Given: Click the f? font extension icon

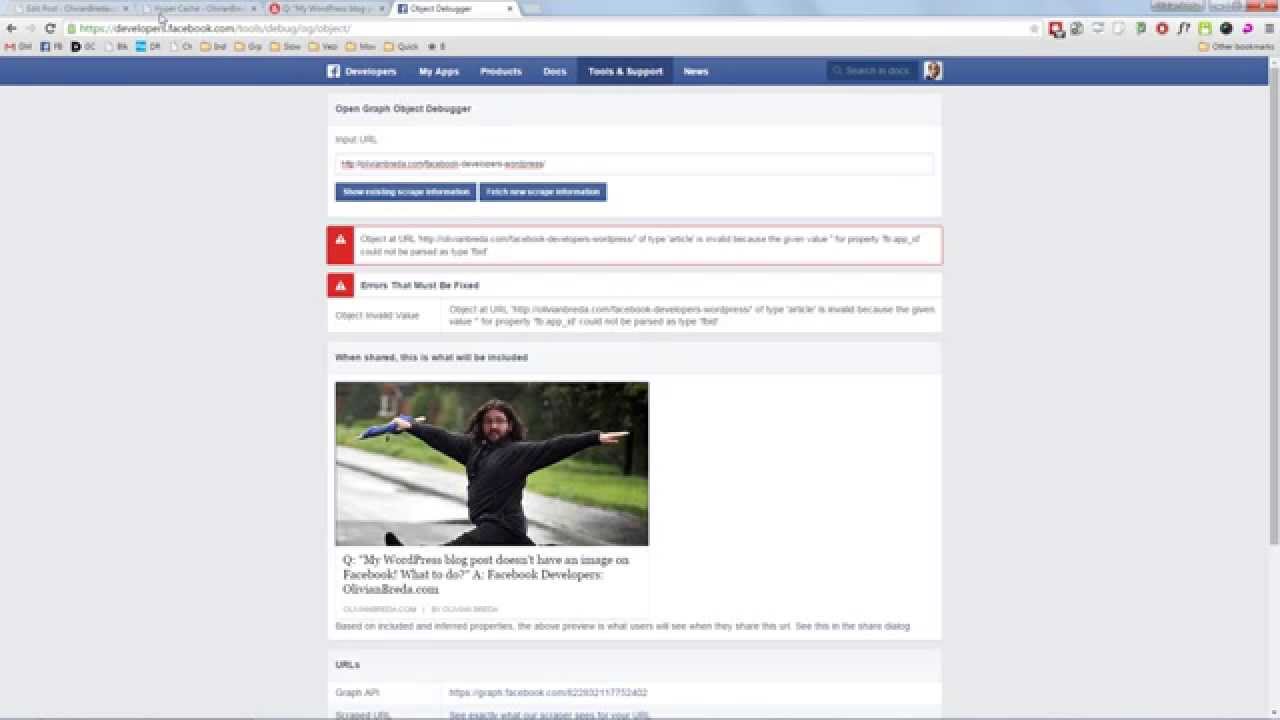Looking at the screenshot, I should [1184, 28].
